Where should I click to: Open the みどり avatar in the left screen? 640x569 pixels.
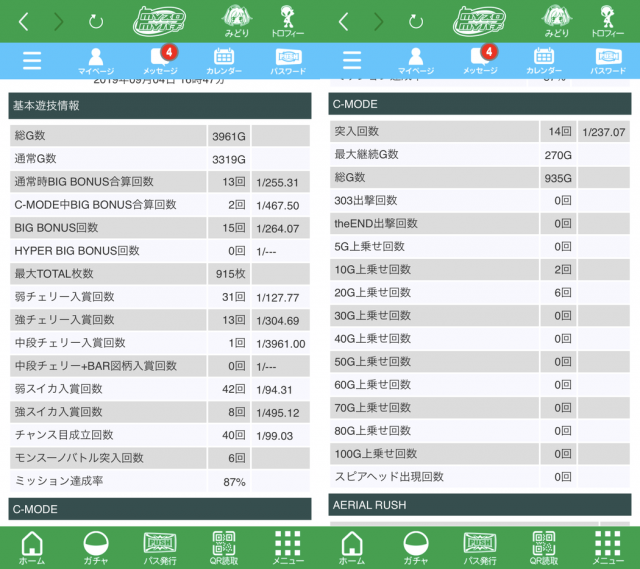pyautogui.click(x=236, y=21)
